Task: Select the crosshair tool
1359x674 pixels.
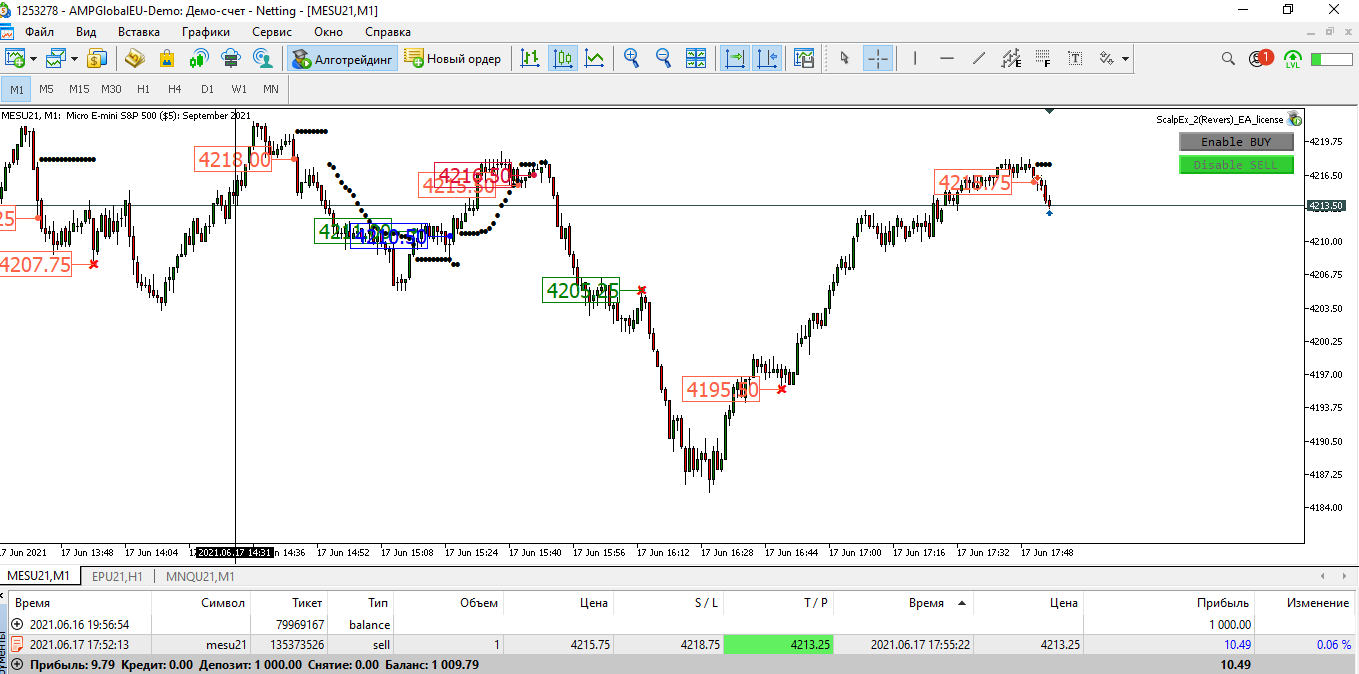Action: point(877,59)
